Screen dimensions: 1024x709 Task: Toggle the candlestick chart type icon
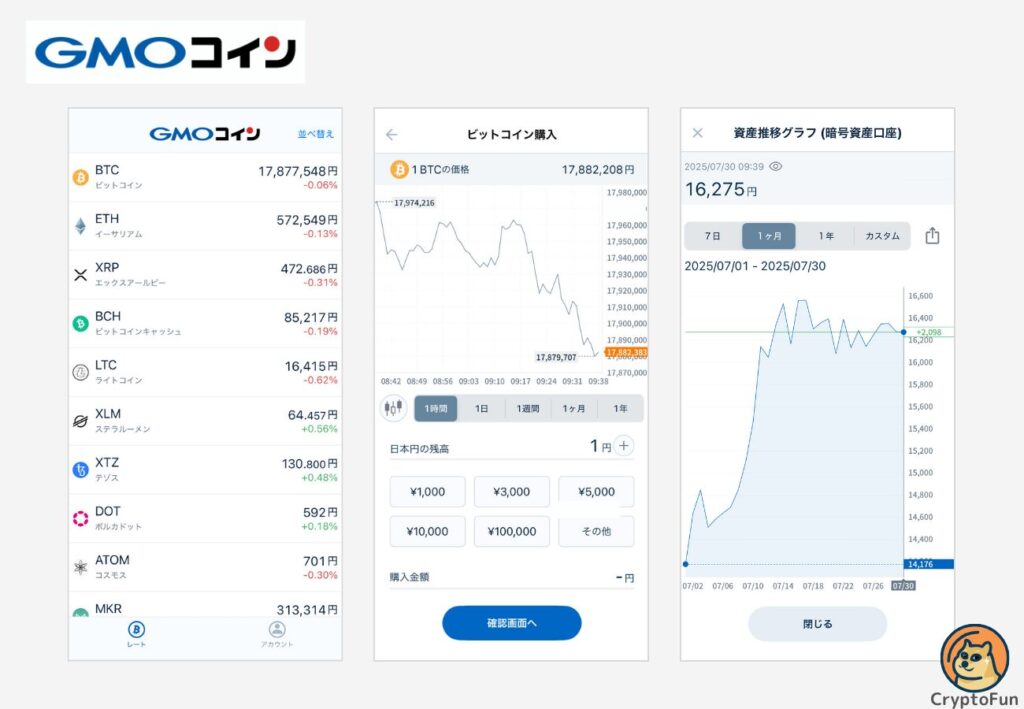pos(394,408)
